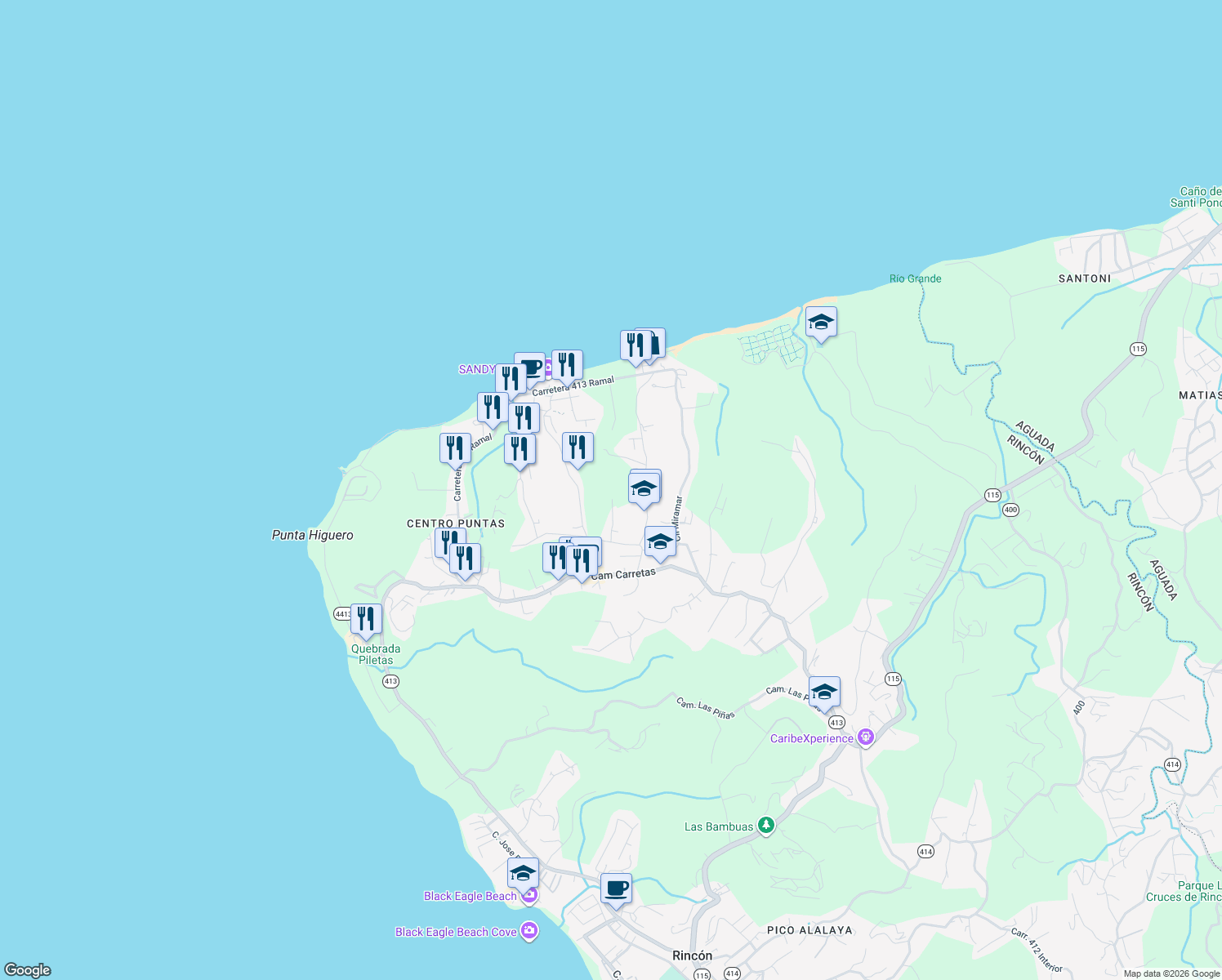Select the restaurant pin along Cam Carretas
The image size is (1222, 980).
click(x=583, y=557)
